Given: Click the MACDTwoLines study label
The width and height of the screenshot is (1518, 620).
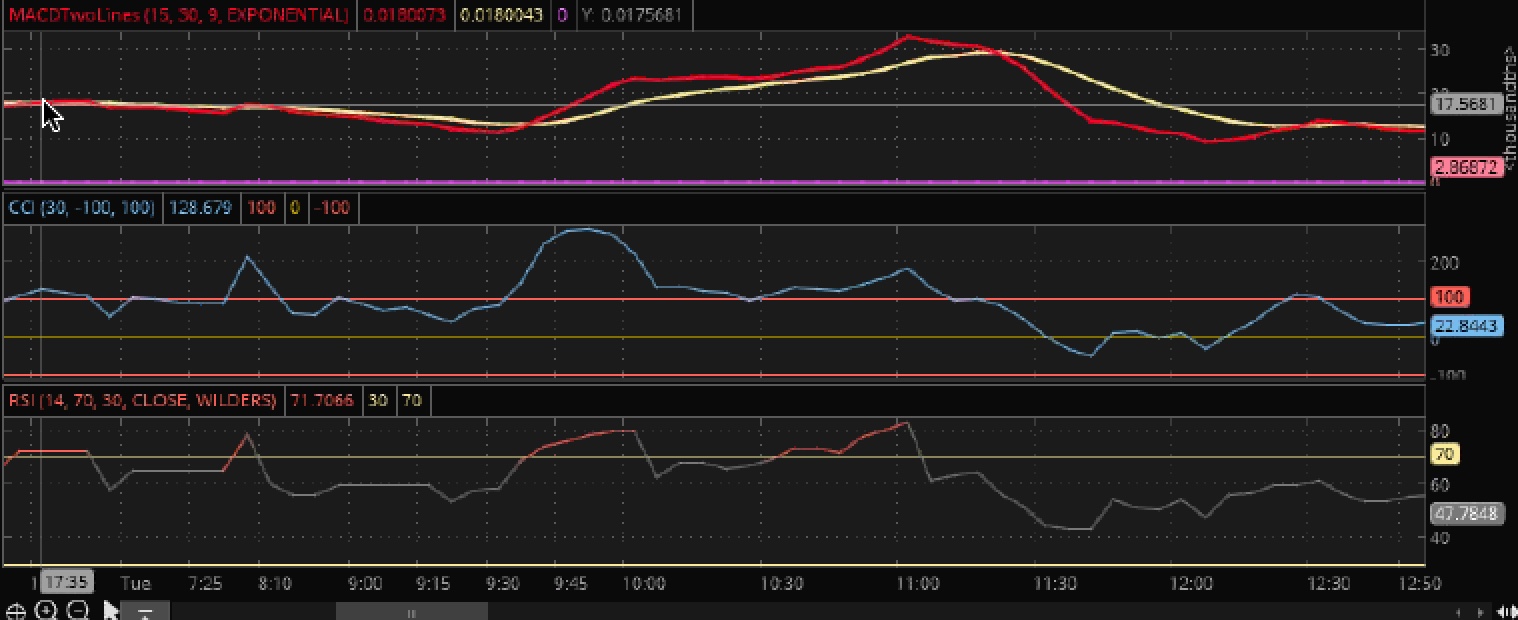Looking at the screenshot, I should tap(179, 15).
